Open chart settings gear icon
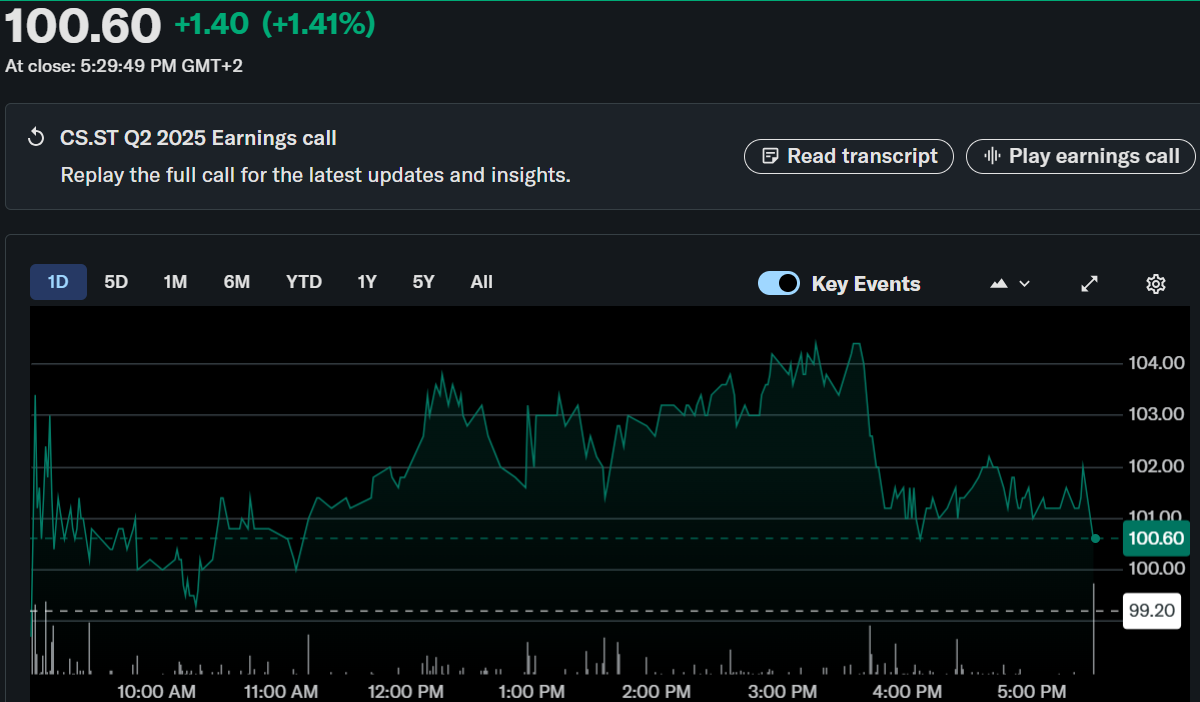Screen dimensions: 1200x702 1155,284
